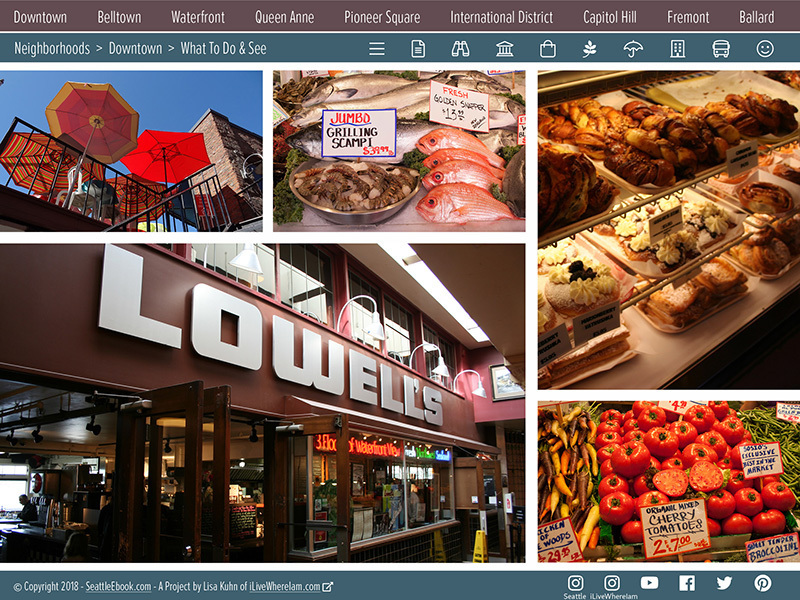The height and width of the screenshot is (600, 800).
Task: Click the Downtown breadcrumb link
Action: click(135, 48)
